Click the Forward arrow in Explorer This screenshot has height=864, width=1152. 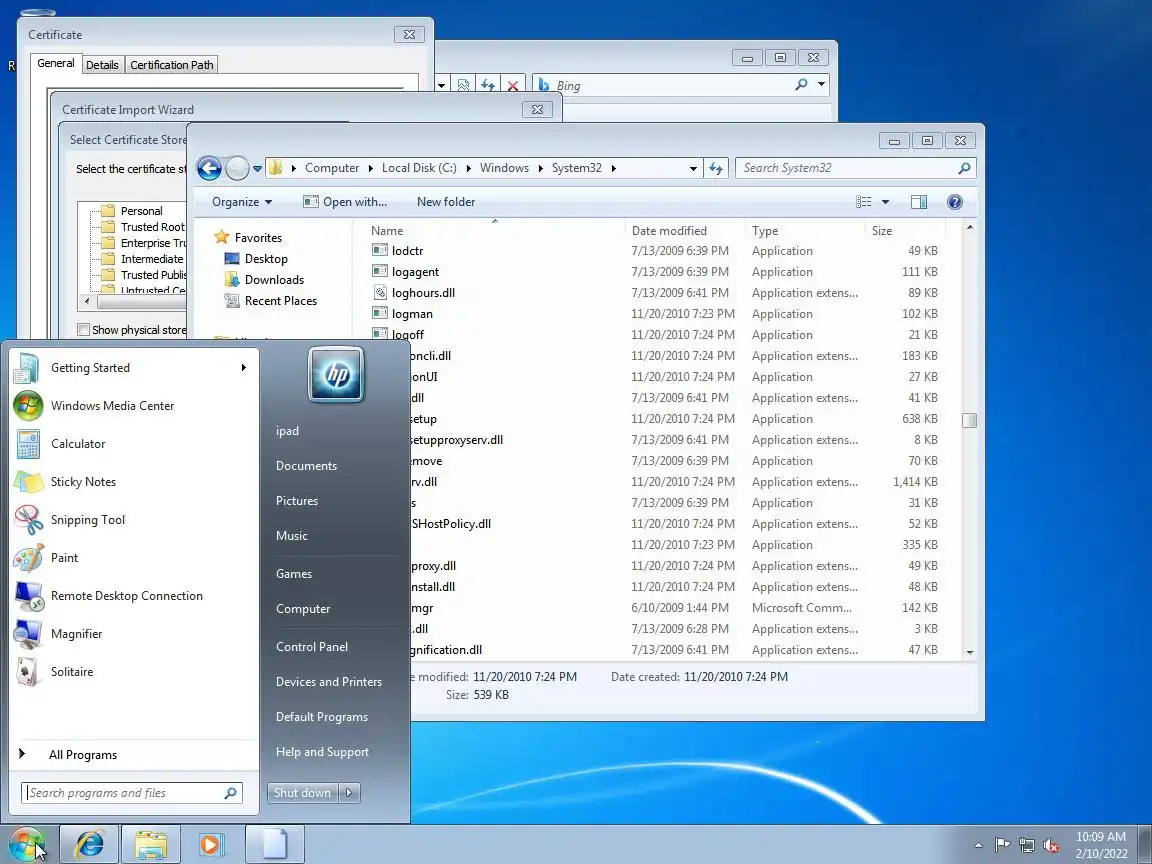point(237,168)
